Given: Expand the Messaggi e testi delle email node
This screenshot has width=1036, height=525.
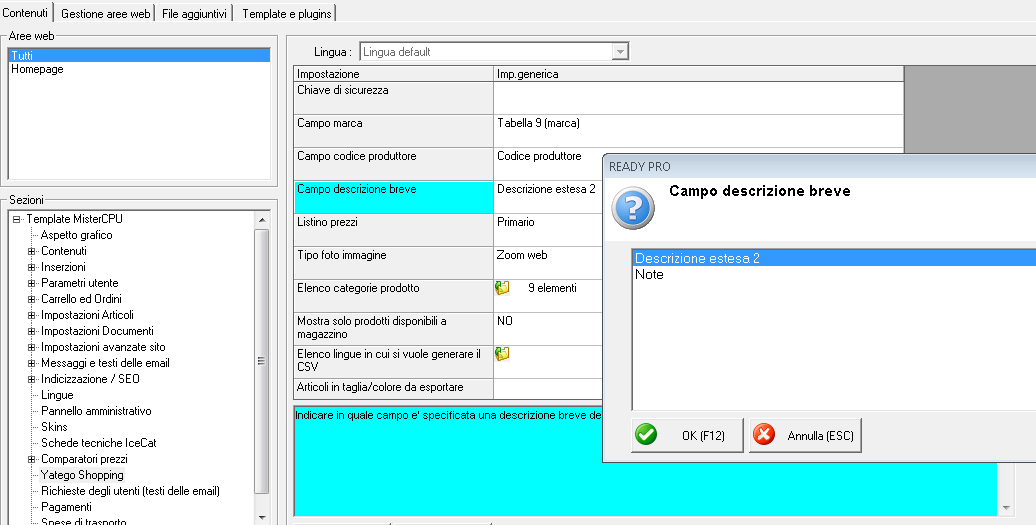Looking at the screenshot, I should [x=31, y=363].
